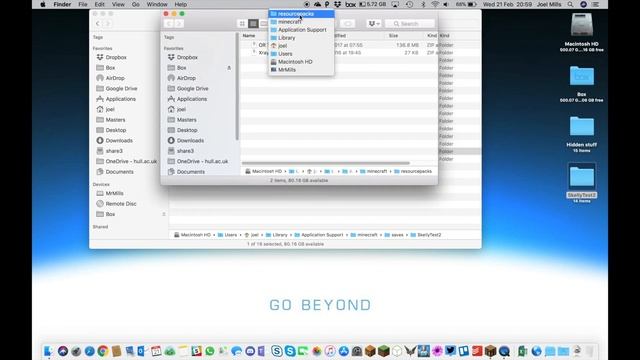Click Application Support in back window path bar
Screen dimensions: 640x360
(x=319, y=235)
